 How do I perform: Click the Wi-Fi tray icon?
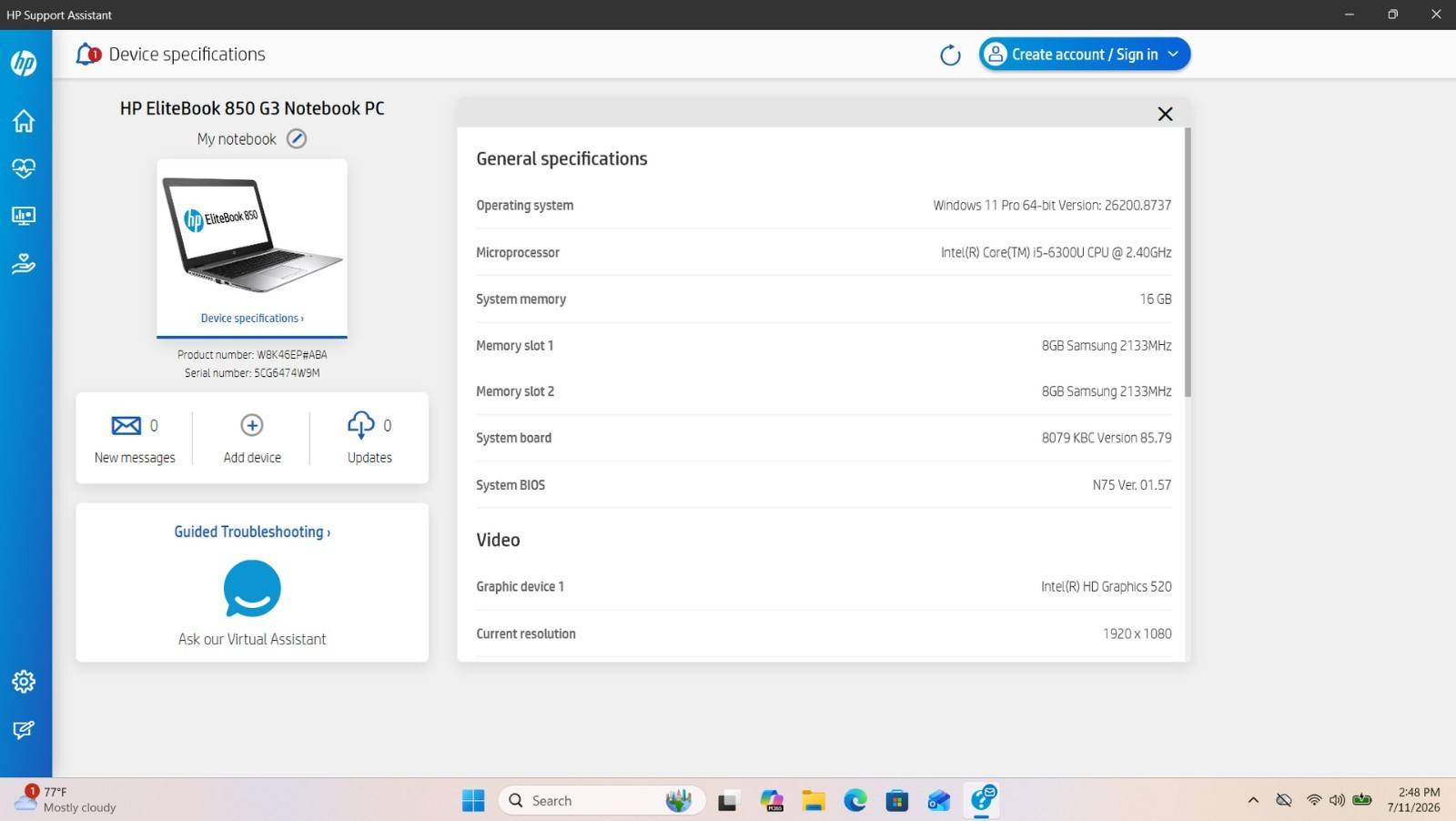click(x=1314, y=801)
